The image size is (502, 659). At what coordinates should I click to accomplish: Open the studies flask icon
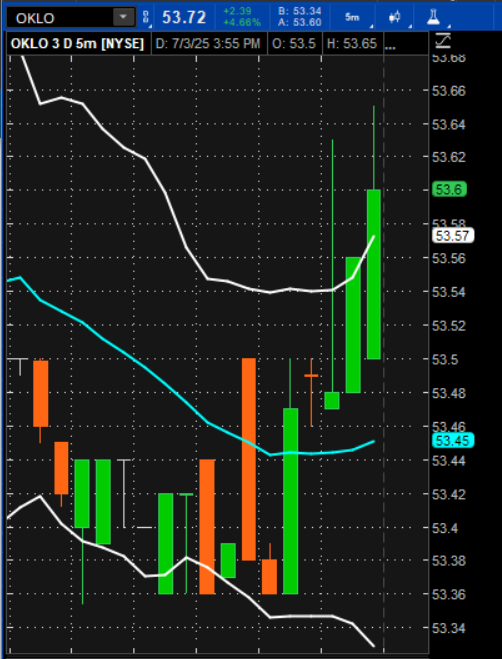[x=433, y=17]
